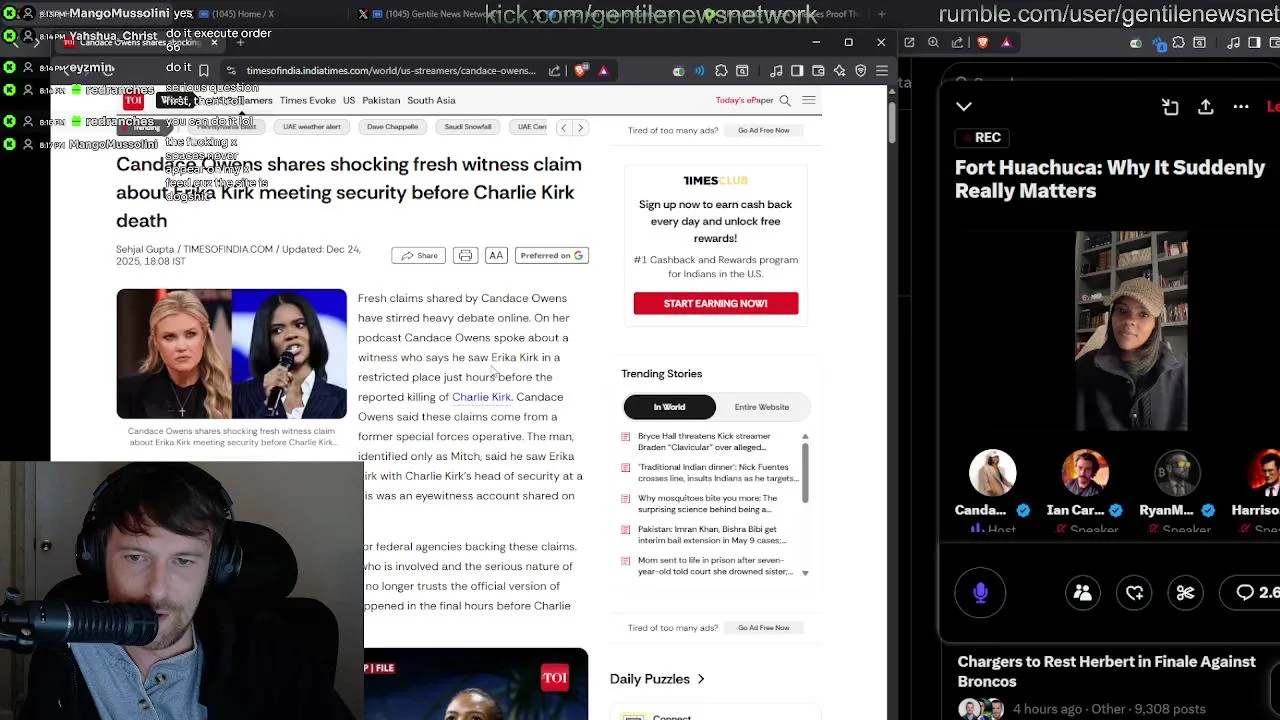The width and height of the screenshot is (1280, 720).
Task: More options dots in X Space
Action: point(1241,107)
